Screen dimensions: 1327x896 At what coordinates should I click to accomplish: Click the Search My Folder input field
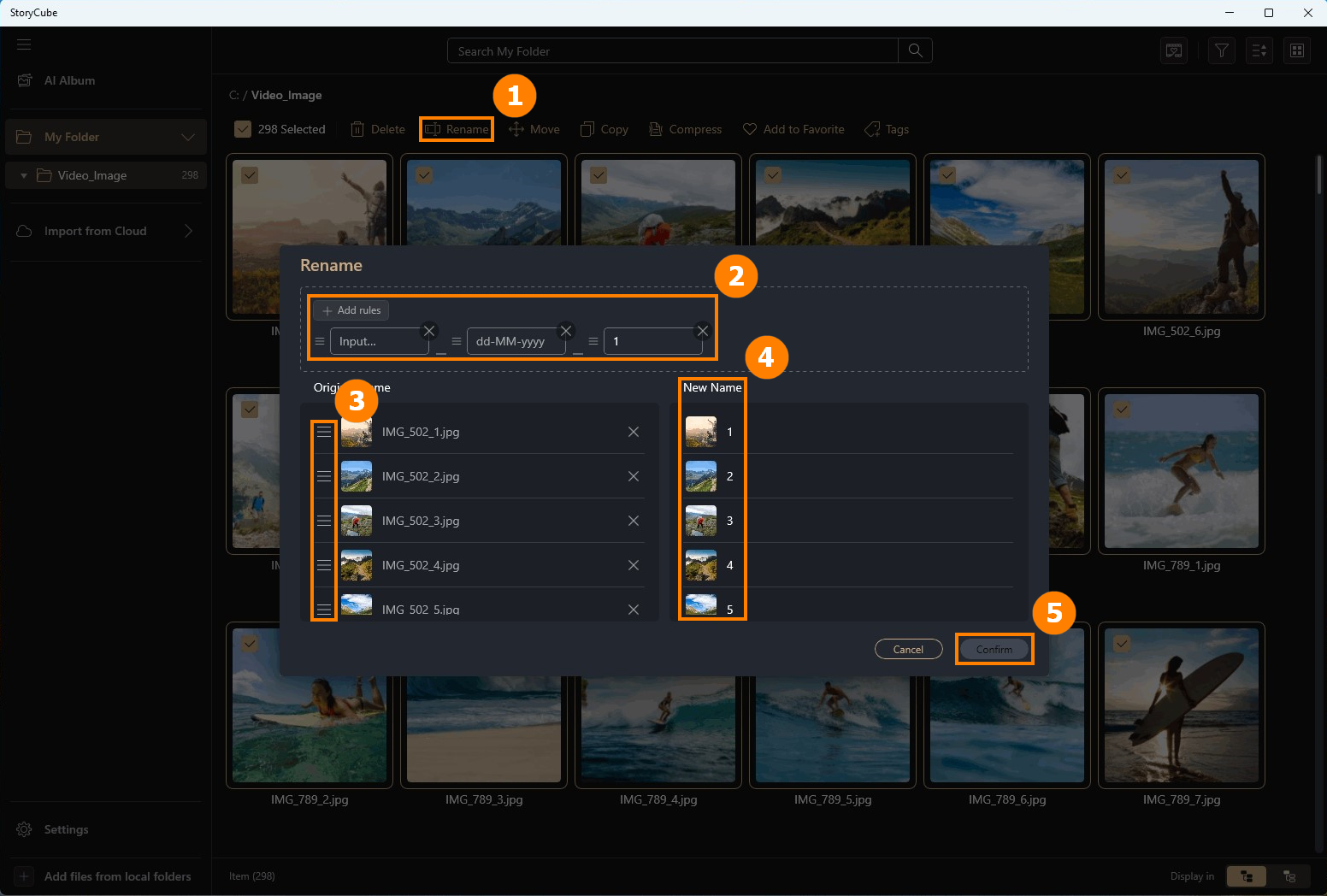tap(672, 51)
